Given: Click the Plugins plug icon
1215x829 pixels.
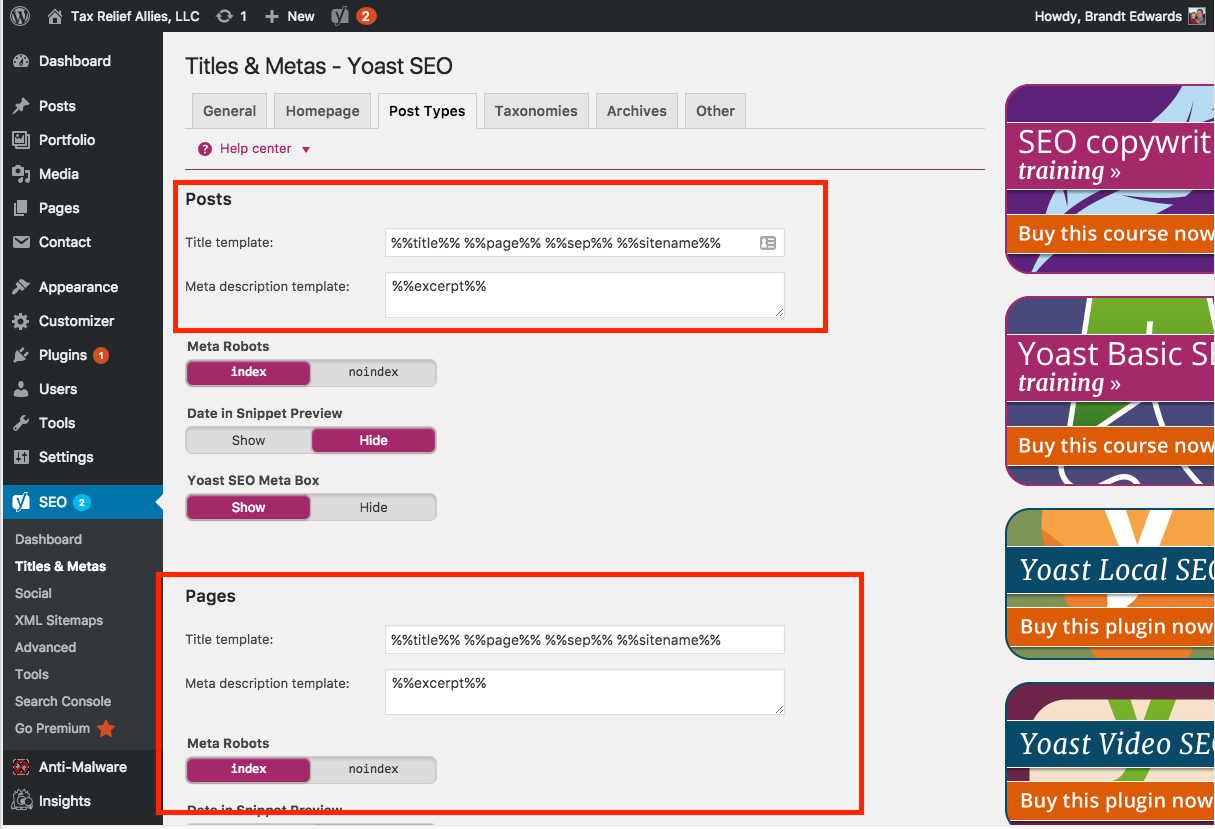Looking at the screenshot, I should click(21, 355).
